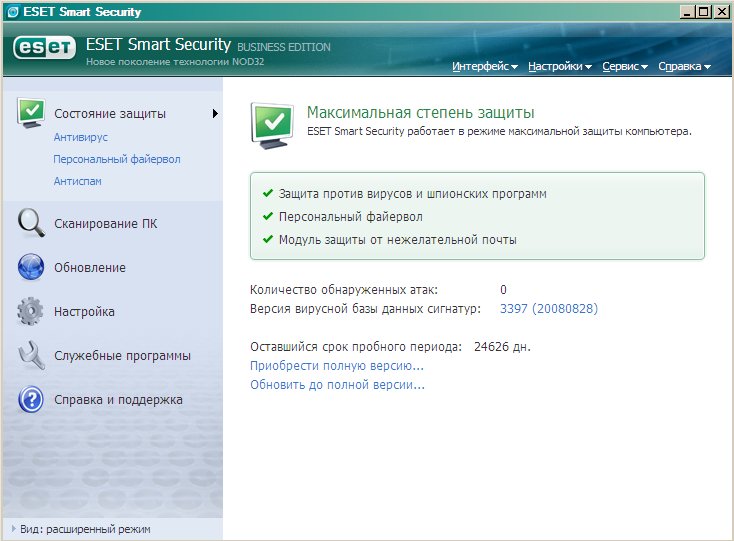Viewport: 734px width, 541px height.
Task: Open the Сервис dropdown menu
Action: (x=625, y=66)
